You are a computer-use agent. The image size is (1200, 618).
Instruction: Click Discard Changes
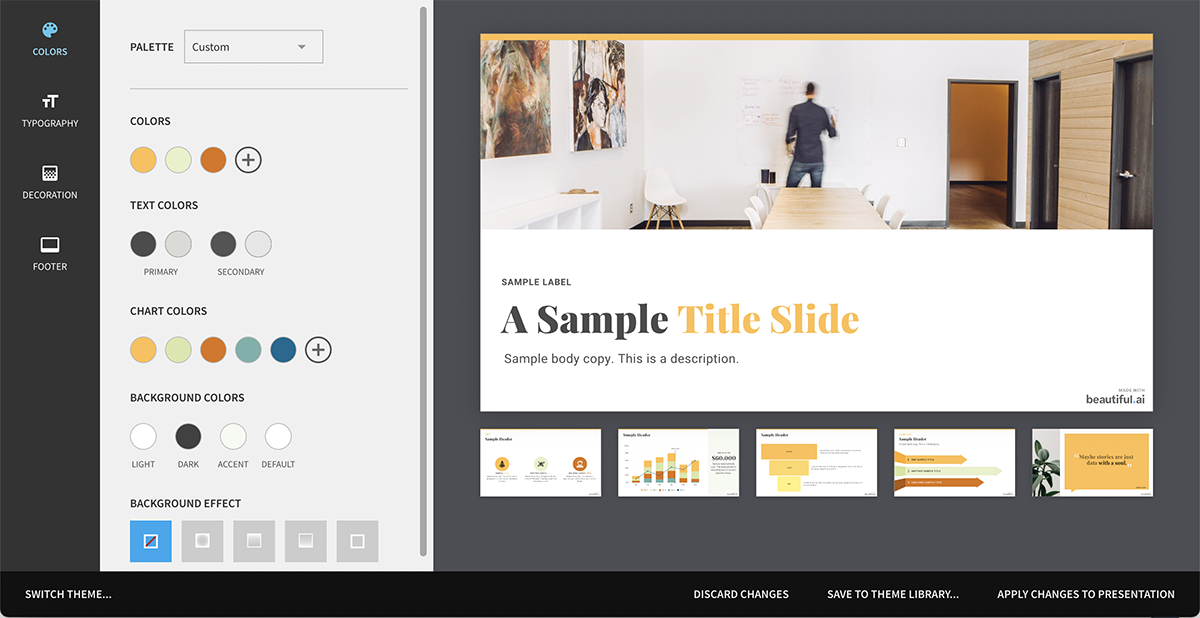point(741,593)
